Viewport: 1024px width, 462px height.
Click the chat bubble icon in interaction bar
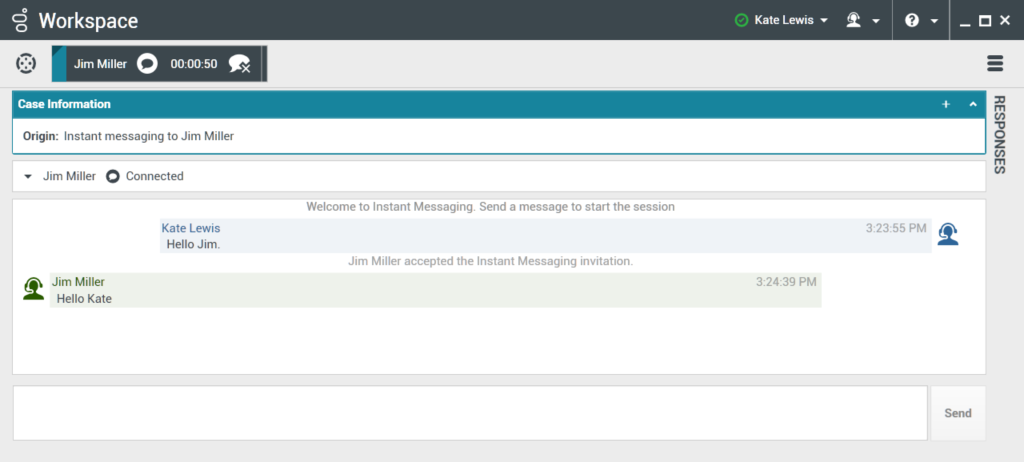(147, 64)
